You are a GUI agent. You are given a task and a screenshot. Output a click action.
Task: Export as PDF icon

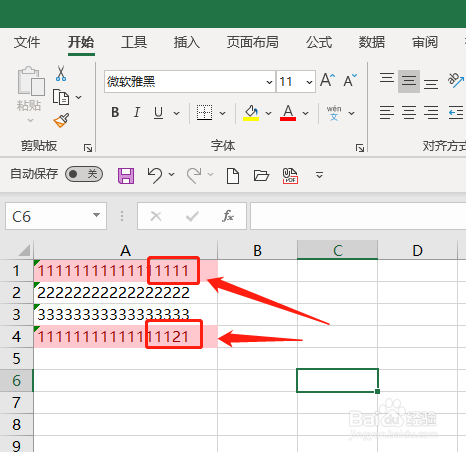290,176
